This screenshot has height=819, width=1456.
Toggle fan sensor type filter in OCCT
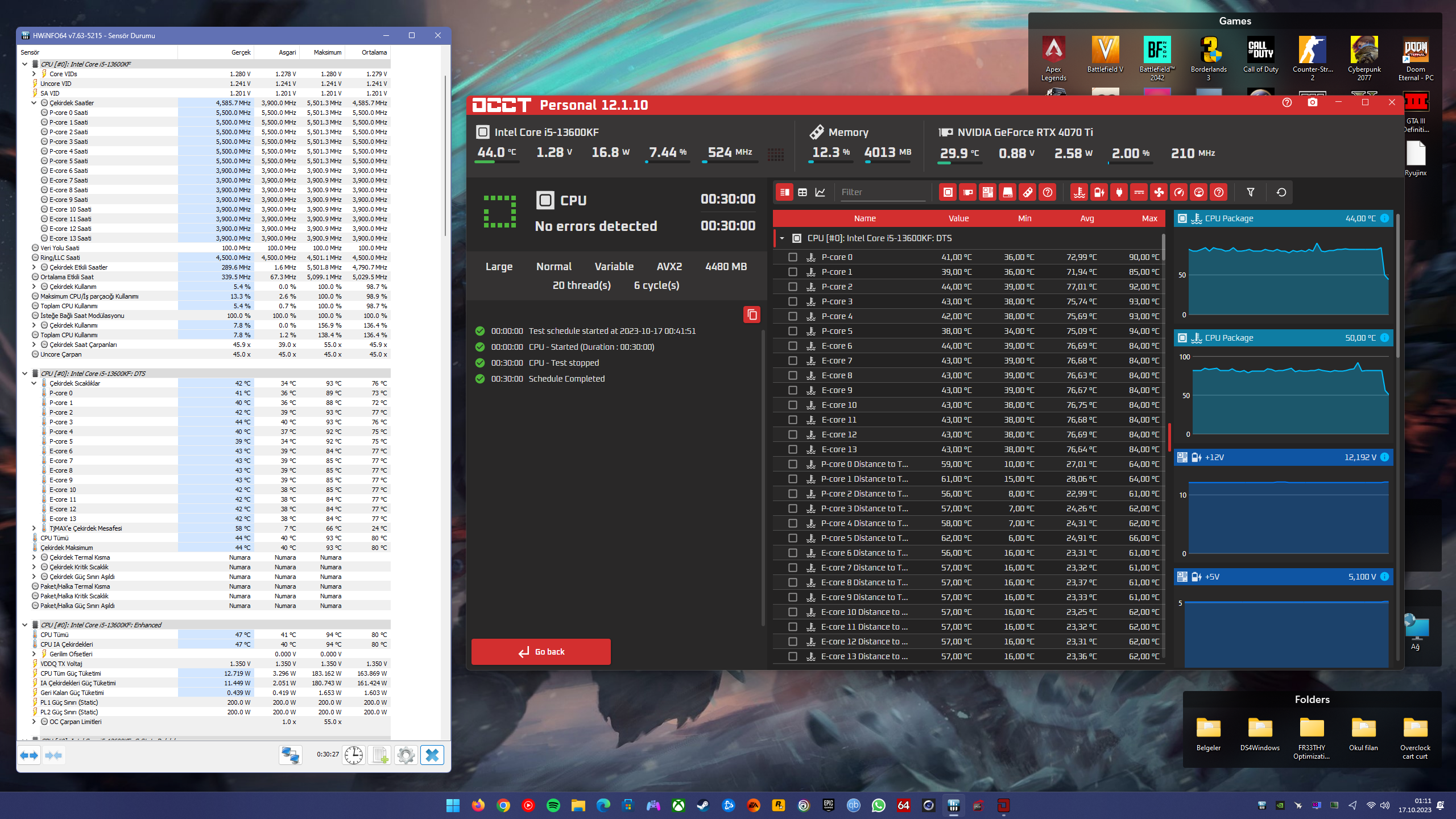point(1159,192)
